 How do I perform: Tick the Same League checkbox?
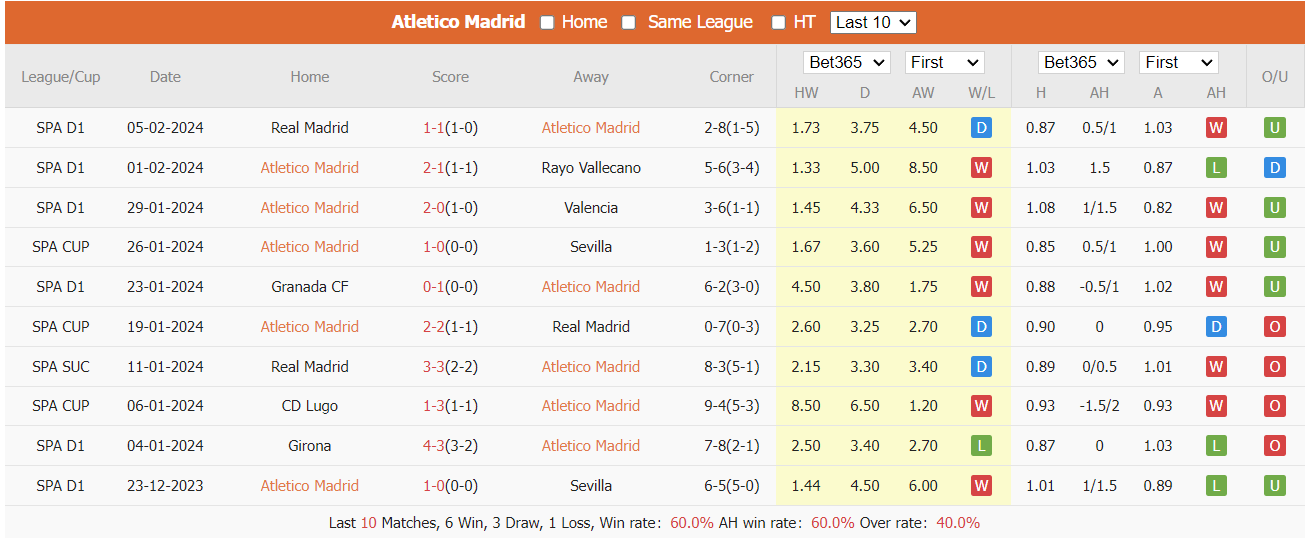coord(629,23)
